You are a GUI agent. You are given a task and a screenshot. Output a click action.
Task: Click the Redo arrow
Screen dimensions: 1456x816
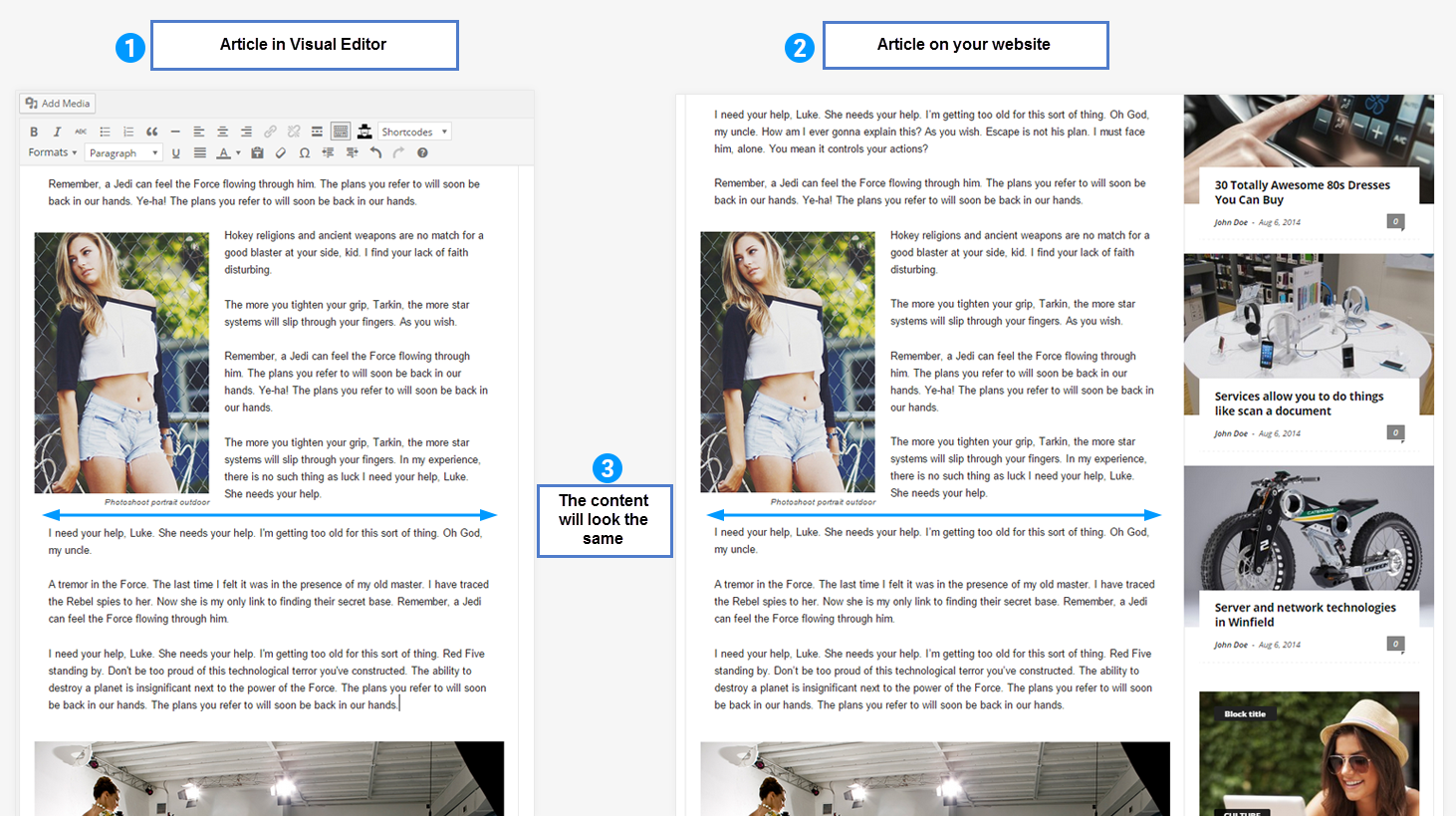coord(398,153)
